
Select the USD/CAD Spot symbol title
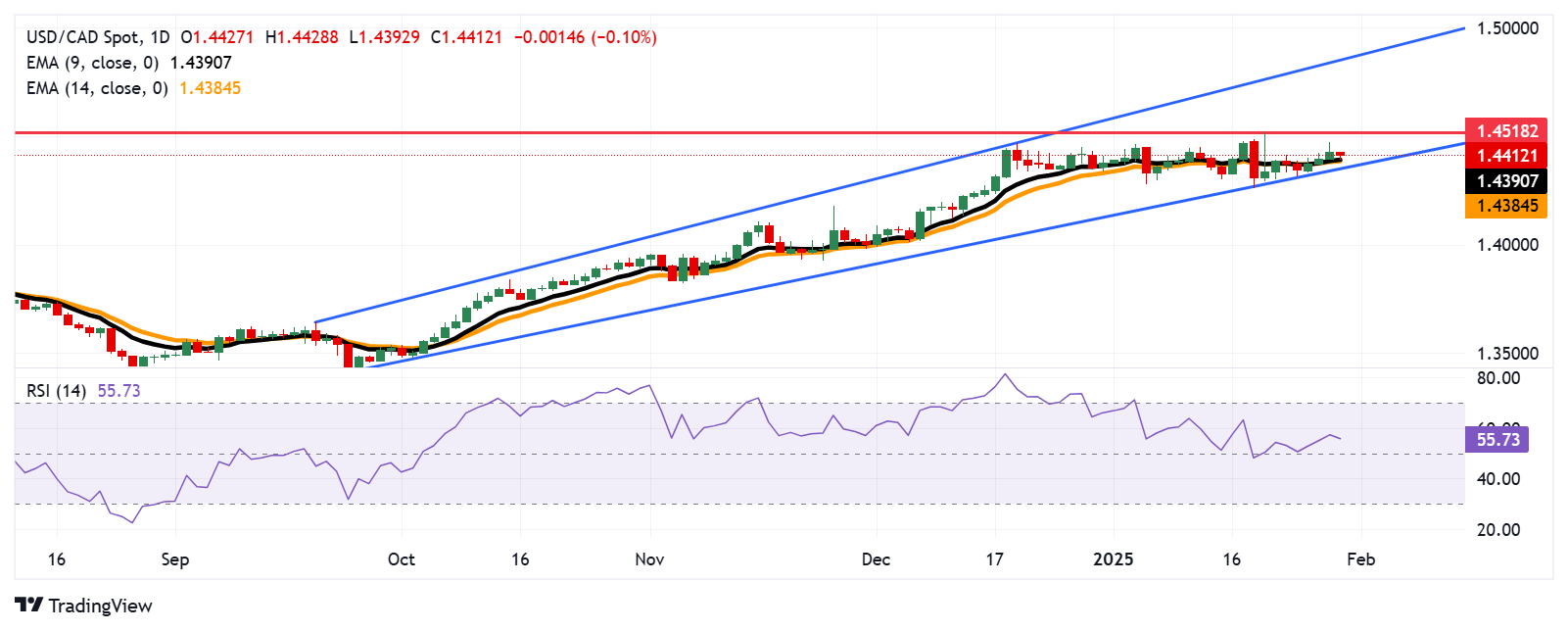point(97,37)
